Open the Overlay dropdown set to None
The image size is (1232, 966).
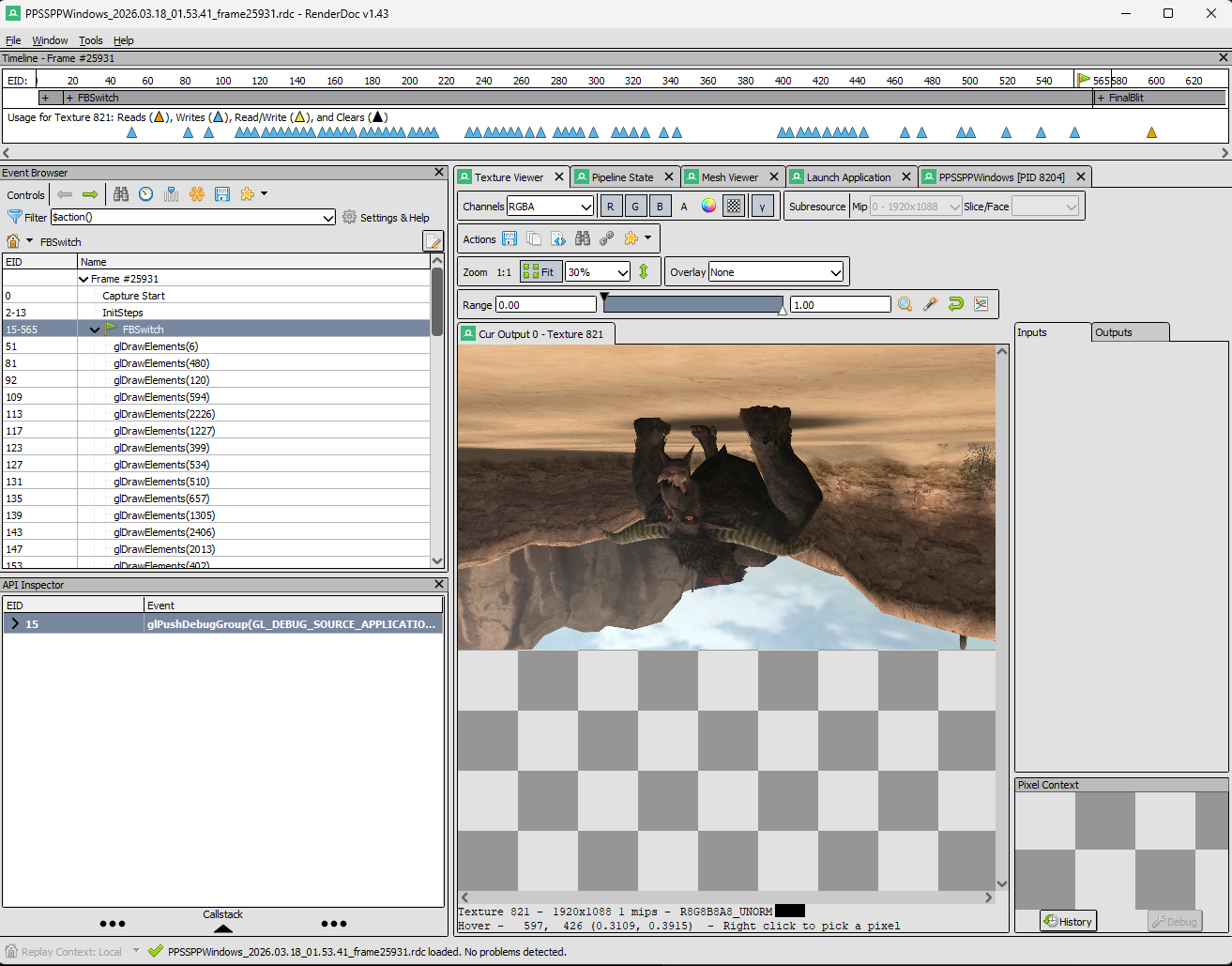775,272
